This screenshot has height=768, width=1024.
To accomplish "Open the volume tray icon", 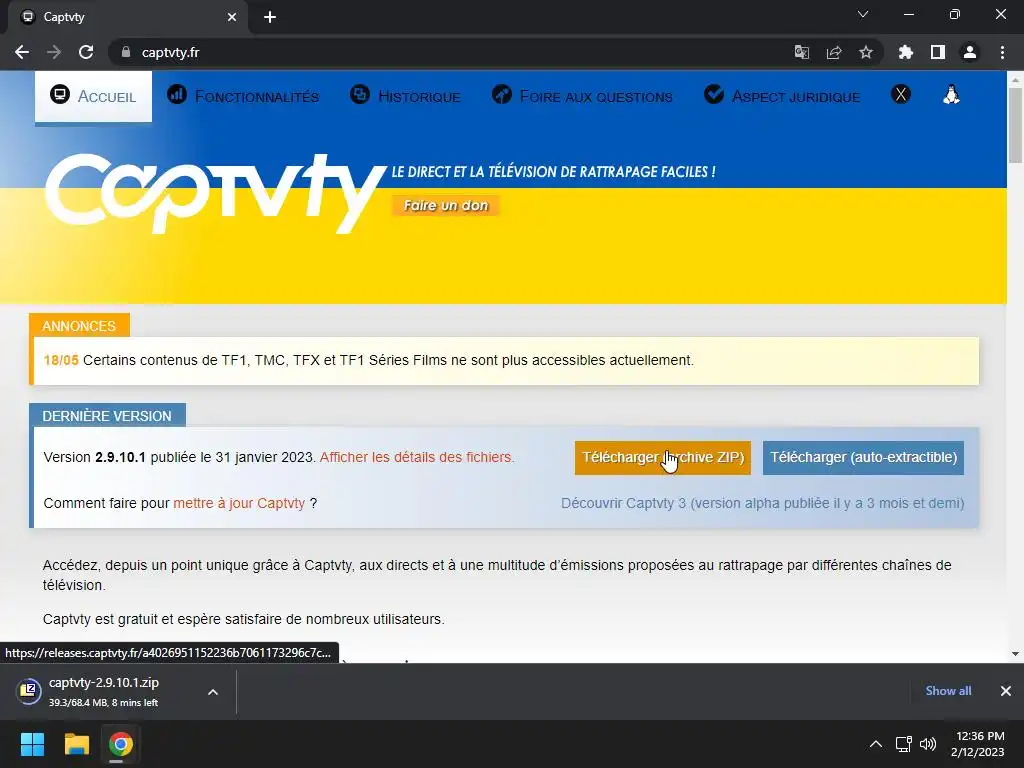I will point(928,744).
